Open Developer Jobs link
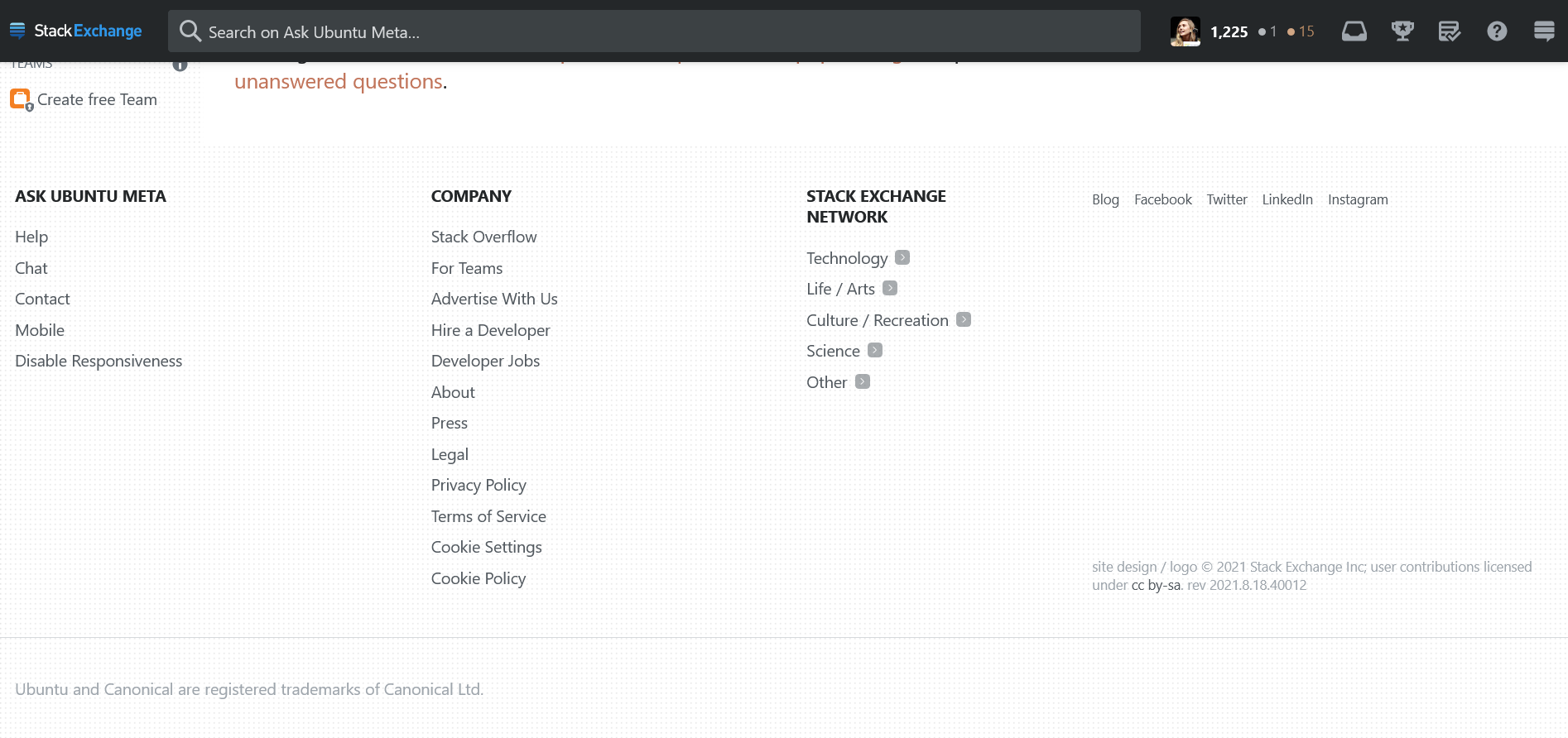This screenshot has width=1568, height=738. point(485,361)
